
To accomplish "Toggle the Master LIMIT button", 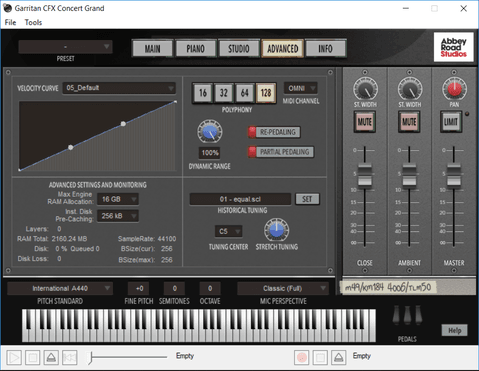I will [451, 122].
